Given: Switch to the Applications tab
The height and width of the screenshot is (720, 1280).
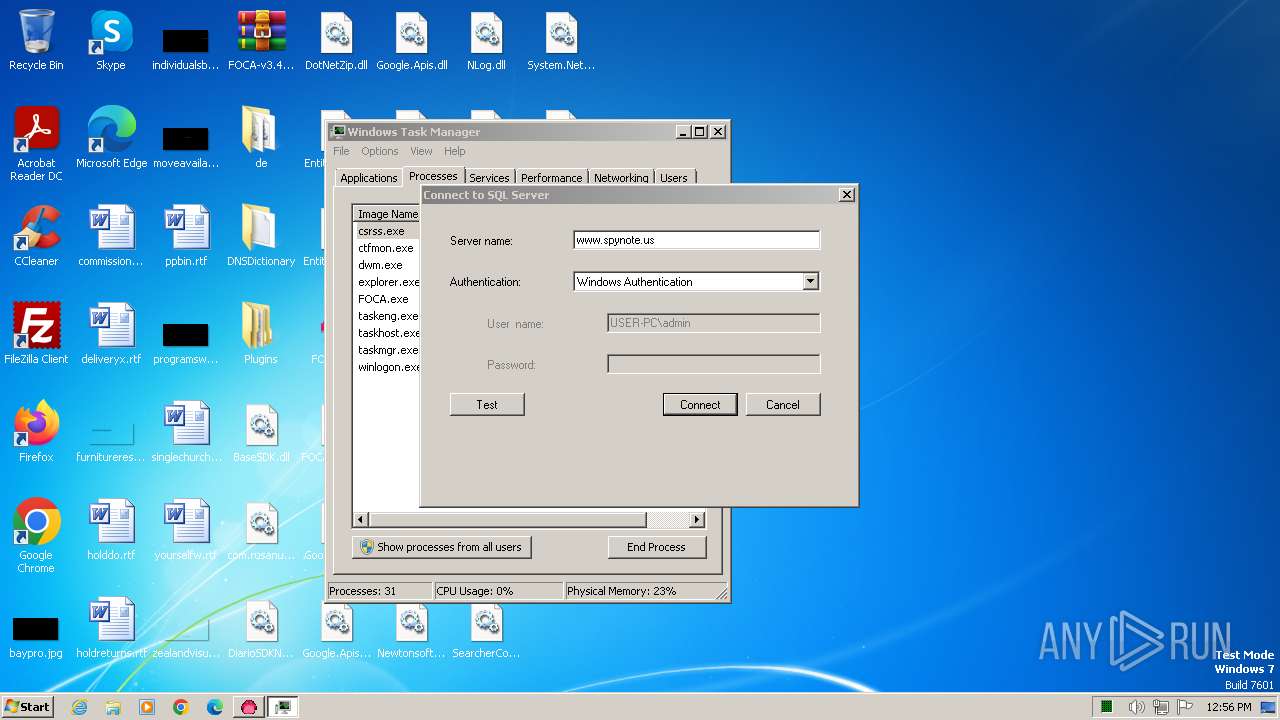Looking at the screenshot, I should 369,178.
